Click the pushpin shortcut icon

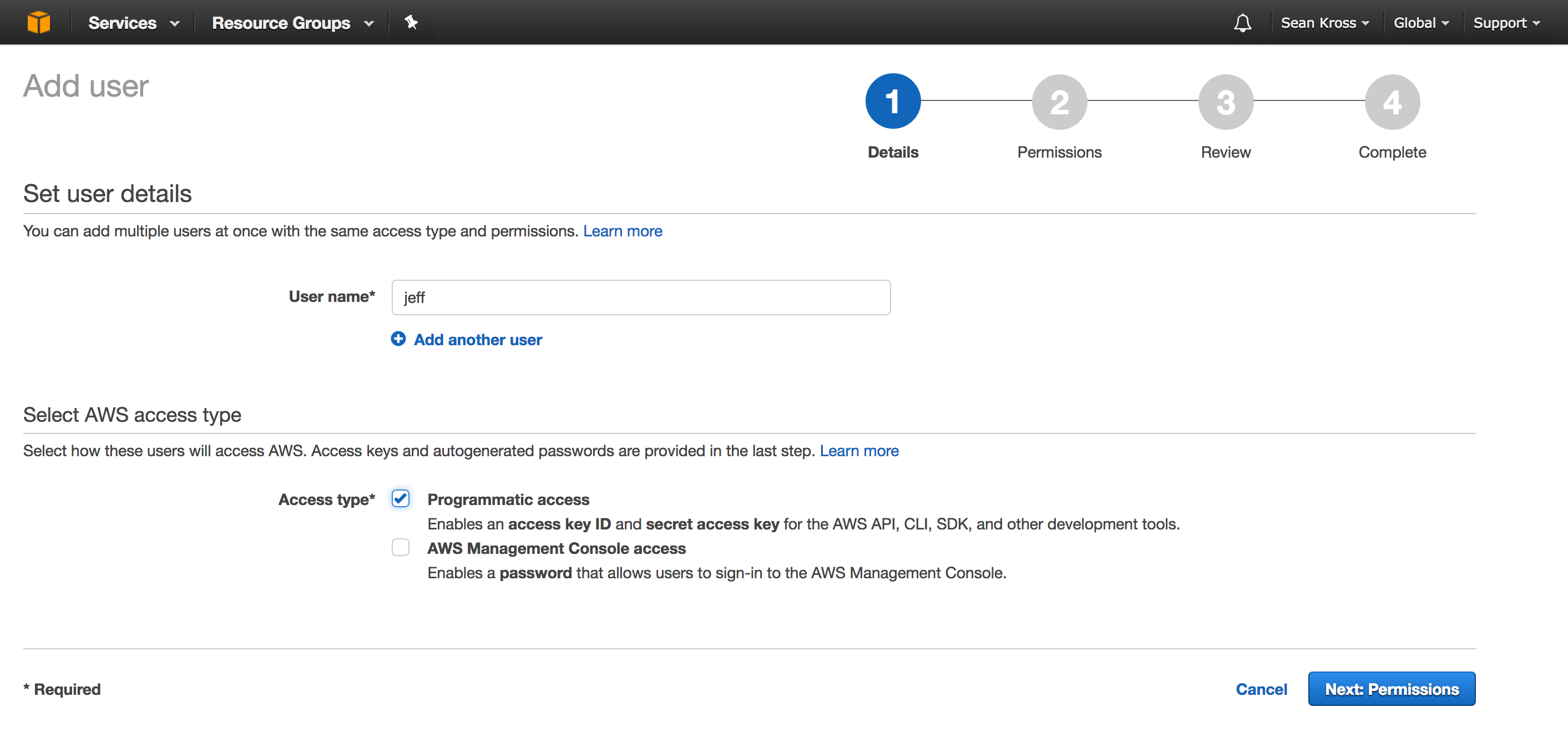click(411, 23)
